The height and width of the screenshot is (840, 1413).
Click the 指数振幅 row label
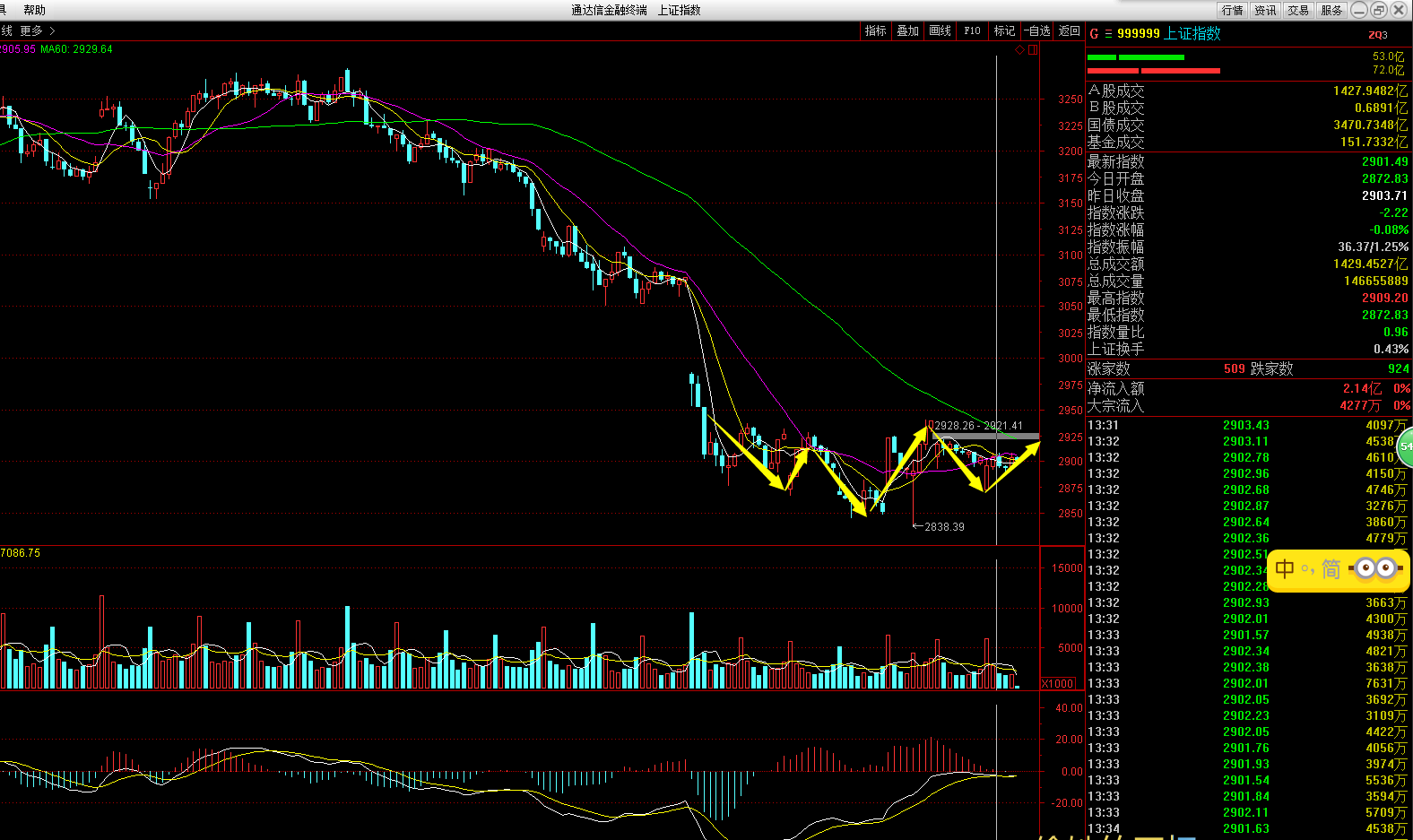coord(1115,247)
